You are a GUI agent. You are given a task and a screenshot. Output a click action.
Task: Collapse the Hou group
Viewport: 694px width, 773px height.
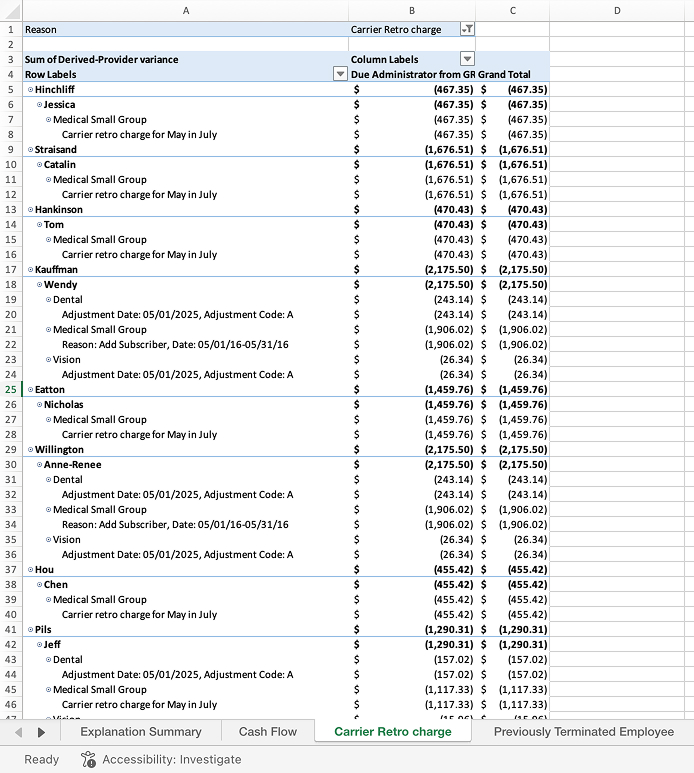pos(31,569)
